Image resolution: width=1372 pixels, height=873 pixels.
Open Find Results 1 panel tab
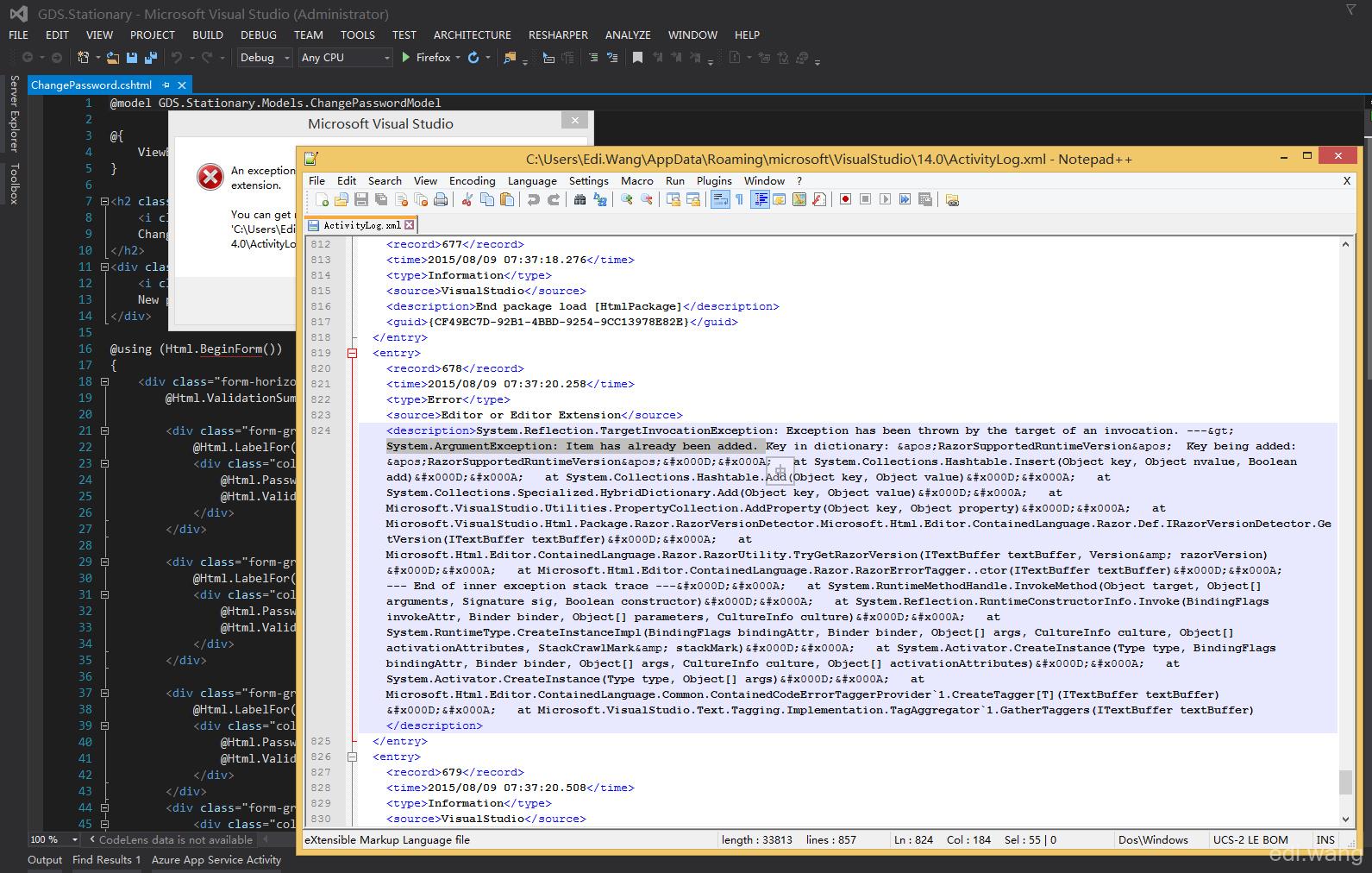pos(106,859)
